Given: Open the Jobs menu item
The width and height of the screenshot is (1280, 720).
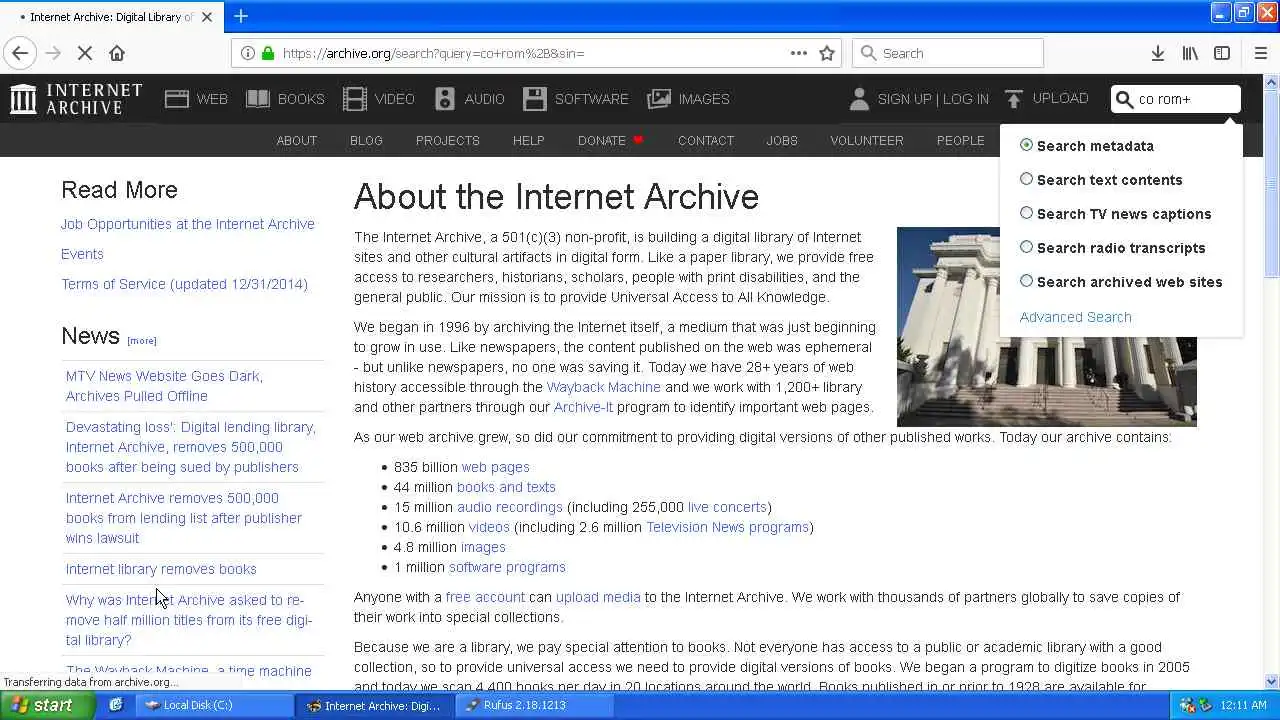Looking at the screenshot, I should [x=782, y=140].
